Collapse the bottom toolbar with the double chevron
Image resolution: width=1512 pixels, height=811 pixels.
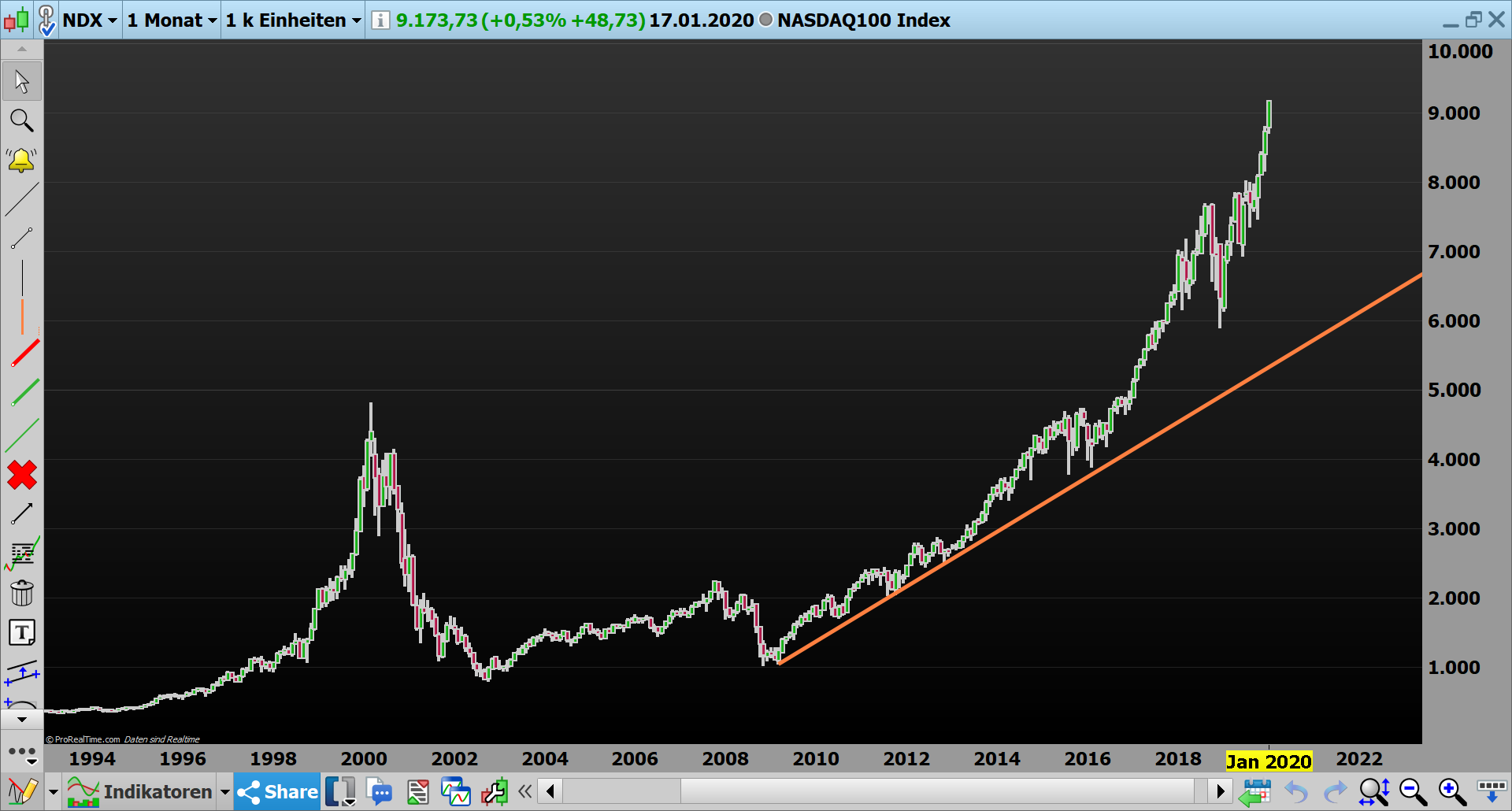pos(526,791)
